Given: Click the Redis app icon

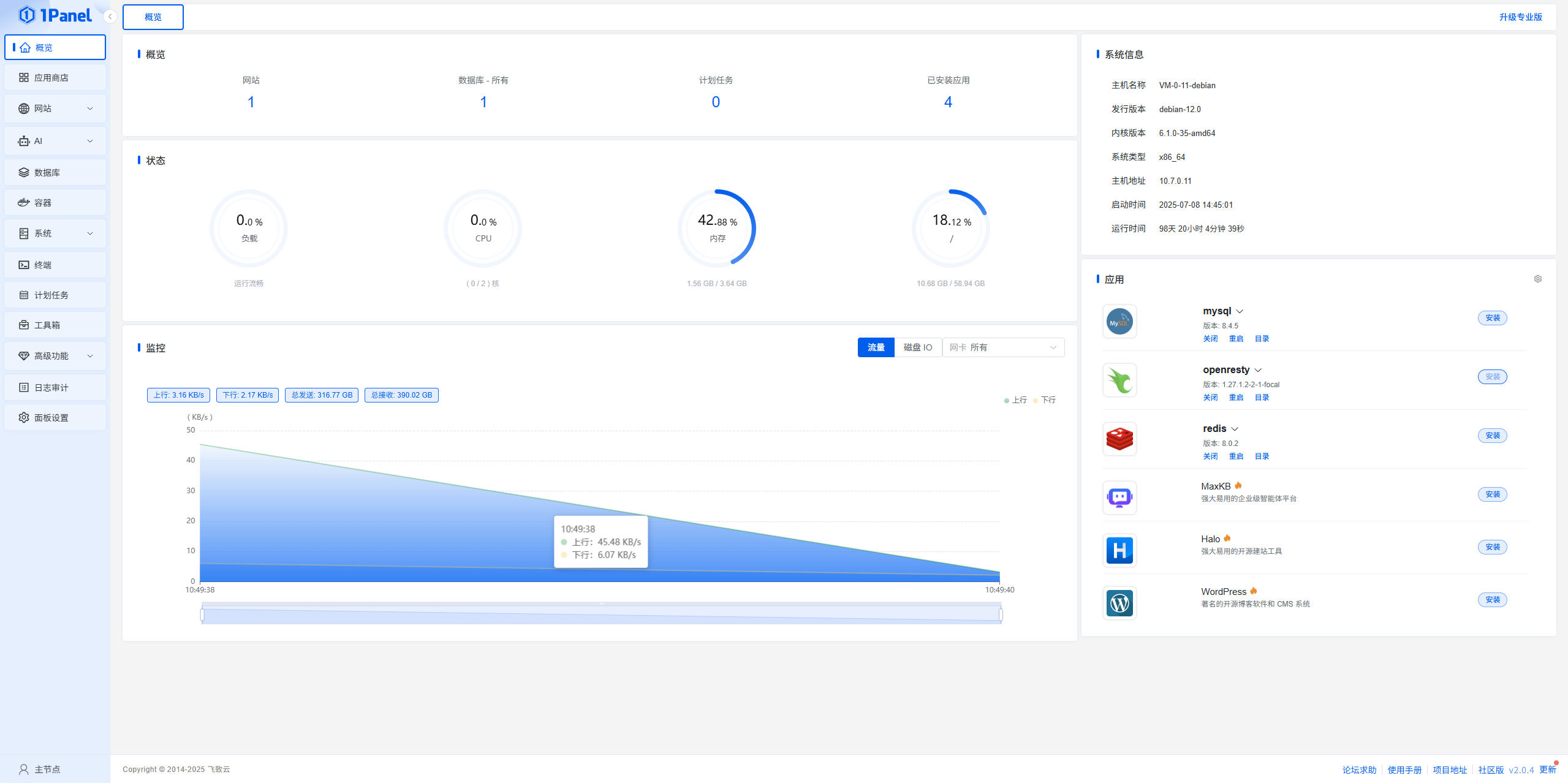Looking at the screenshot, I should [x=1119, y=439].
